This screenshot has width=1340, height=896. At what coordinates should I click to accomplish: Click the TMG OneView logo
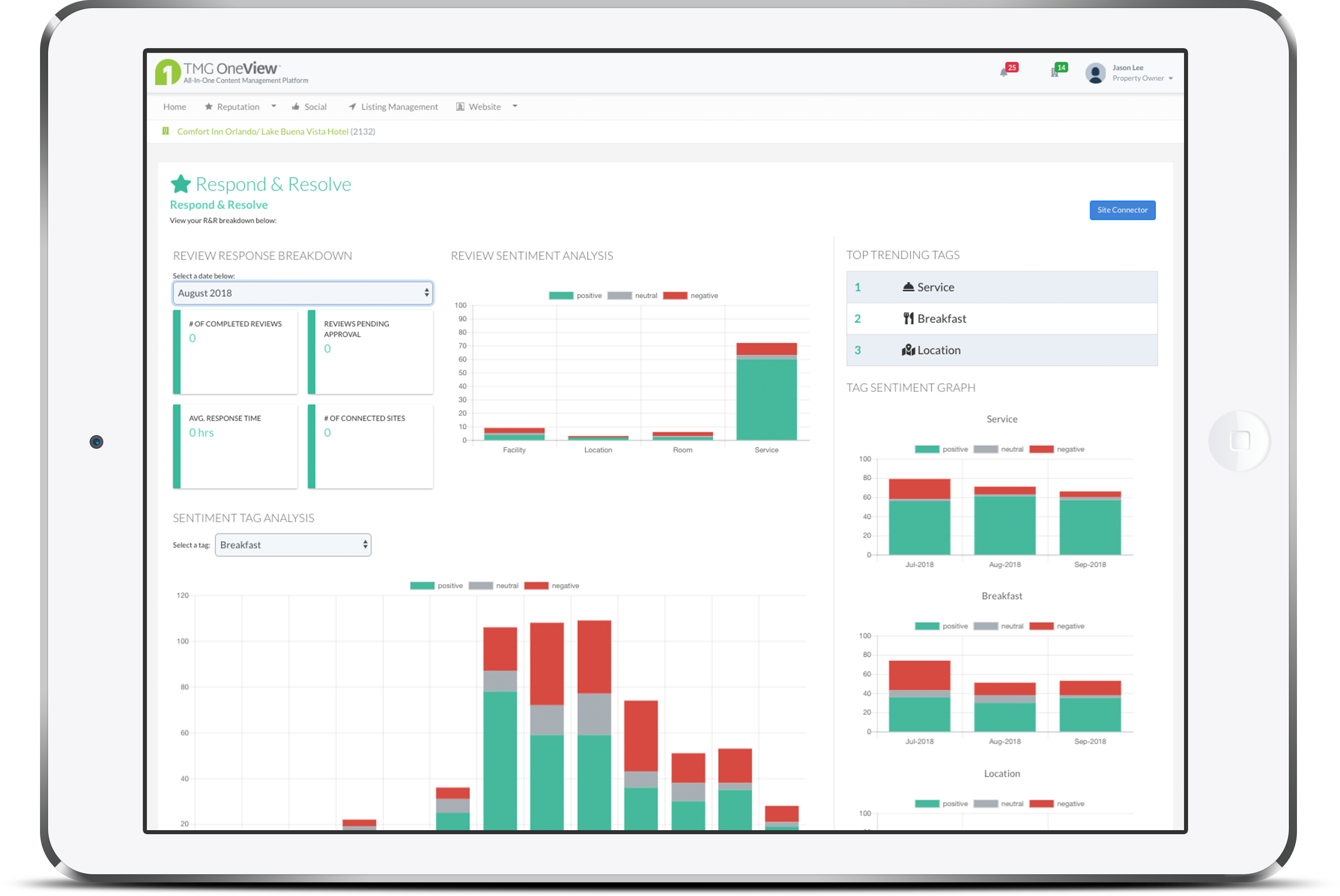click(x=231, y=72)
